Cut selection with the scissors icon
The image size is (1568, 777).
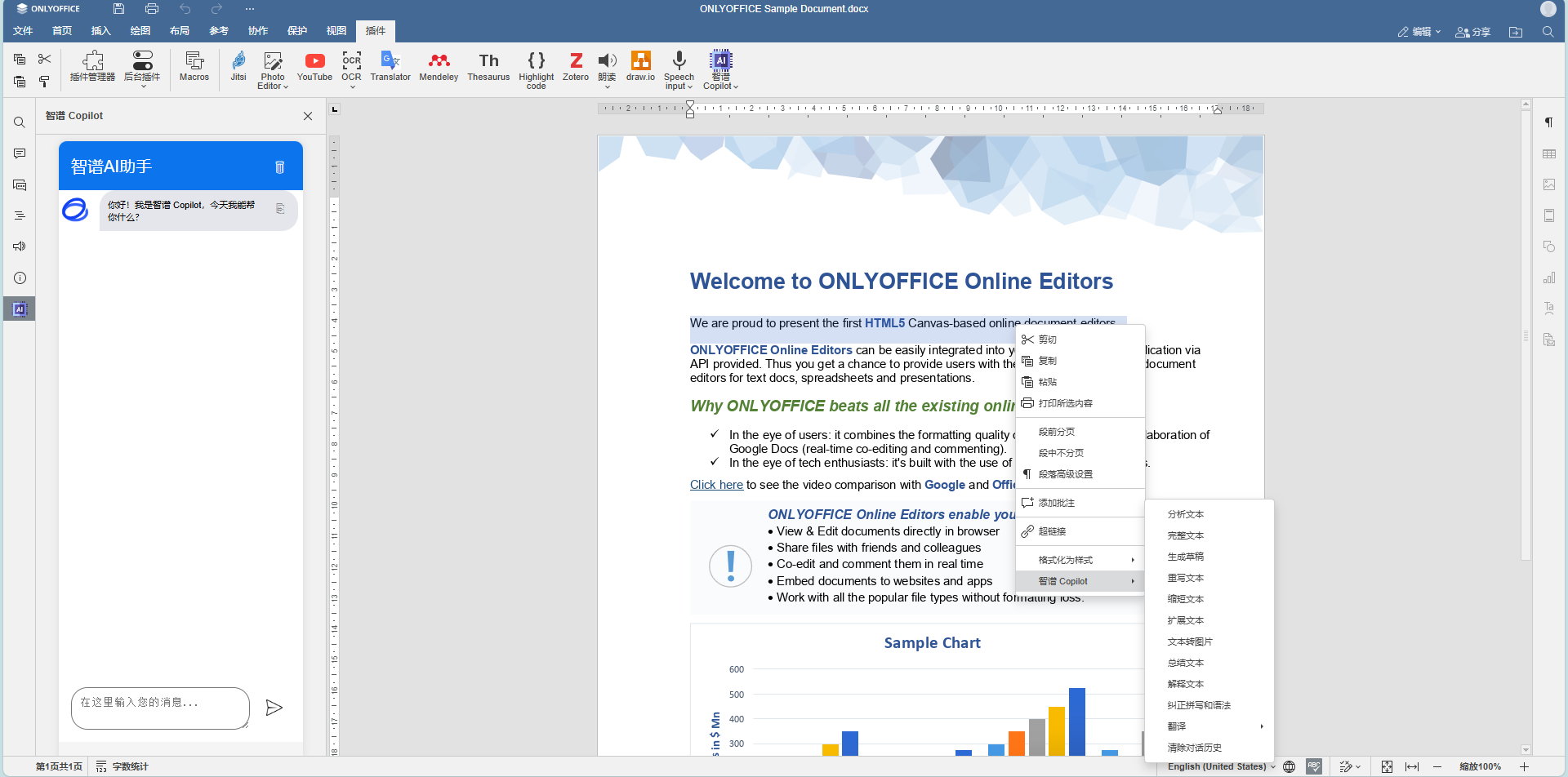click(x=44, y=59)
